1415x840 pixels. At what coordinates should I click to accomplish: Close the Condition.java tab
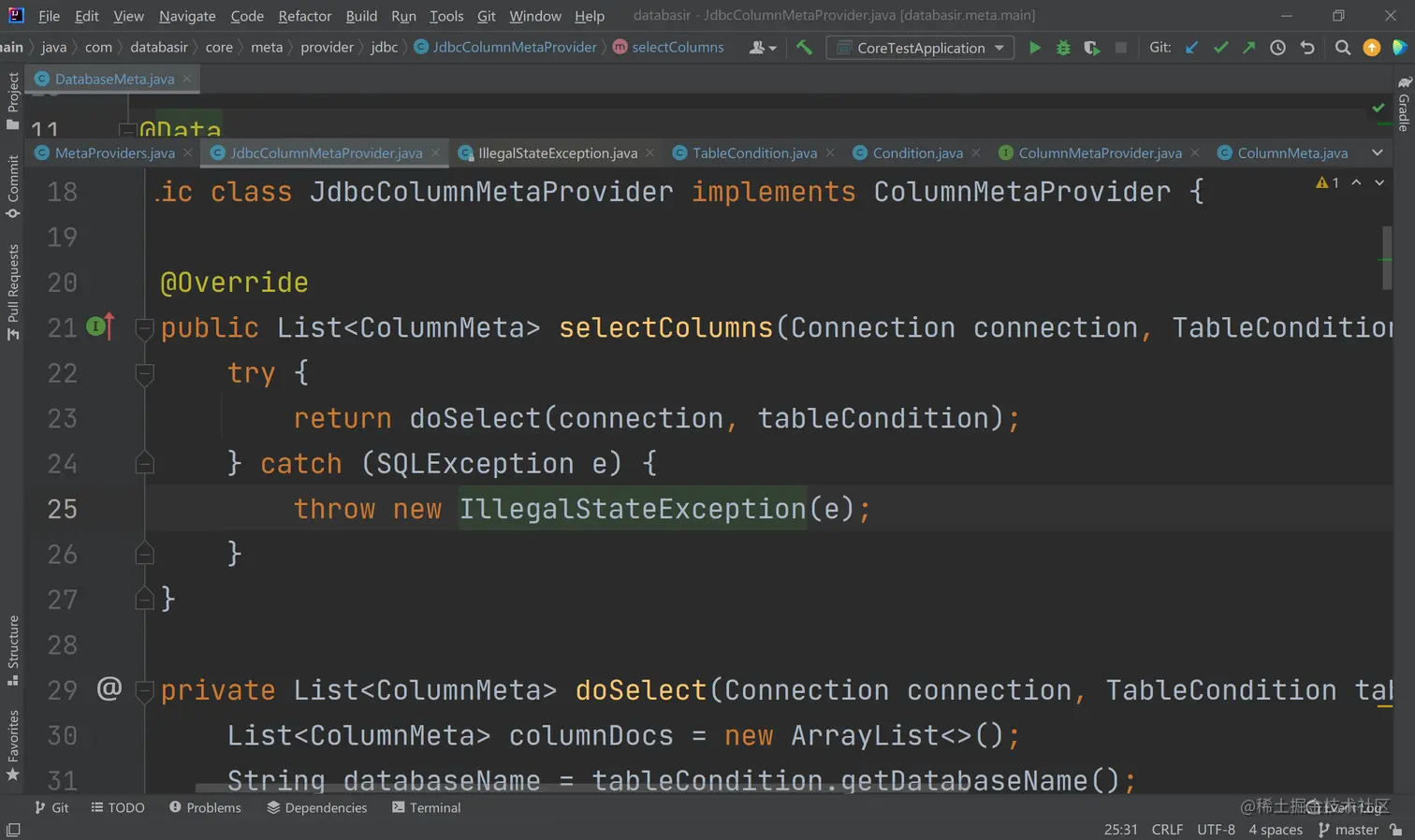[x=976, y=152]
